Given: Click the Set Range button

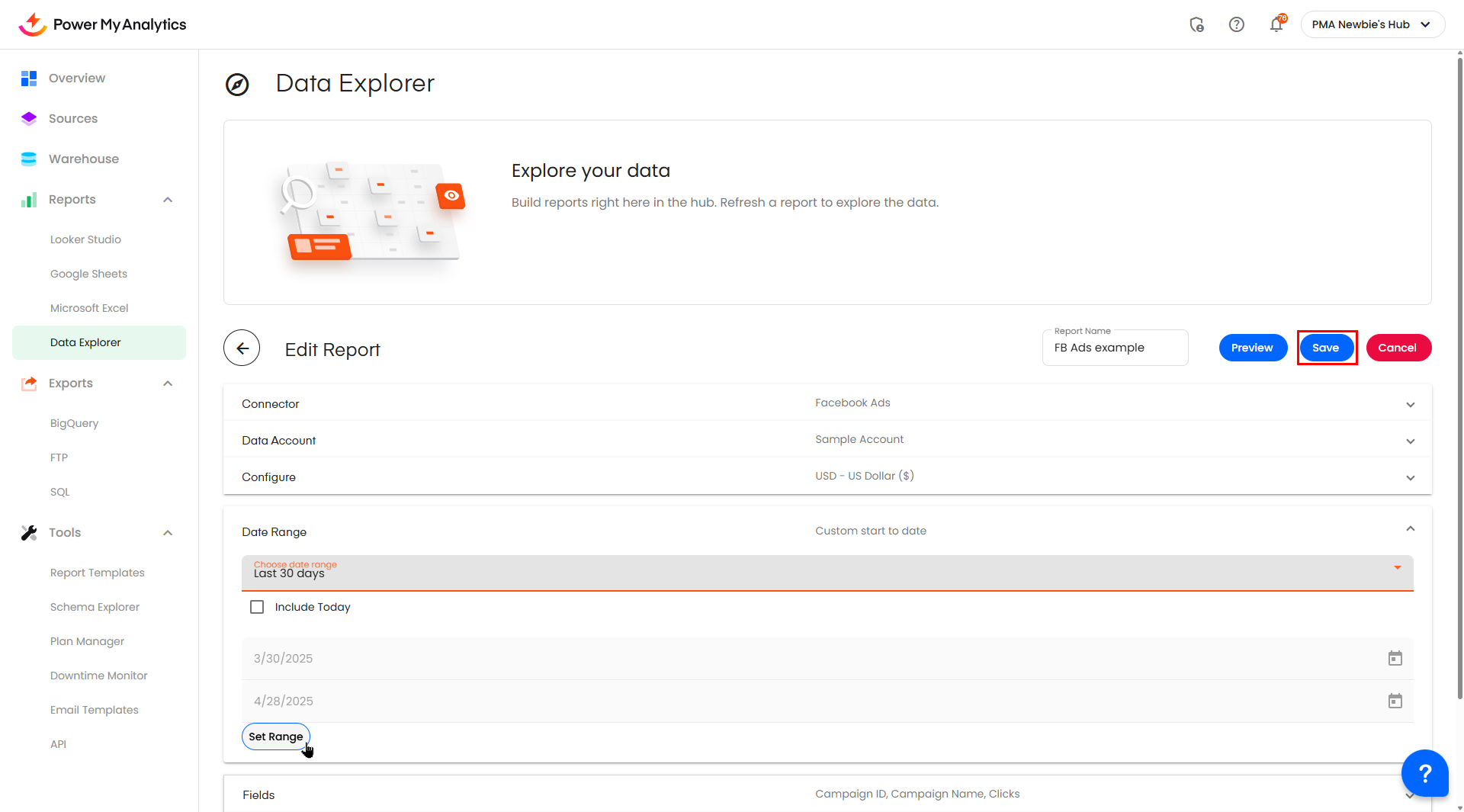Looking at the screenshot, I should point(275,737).
